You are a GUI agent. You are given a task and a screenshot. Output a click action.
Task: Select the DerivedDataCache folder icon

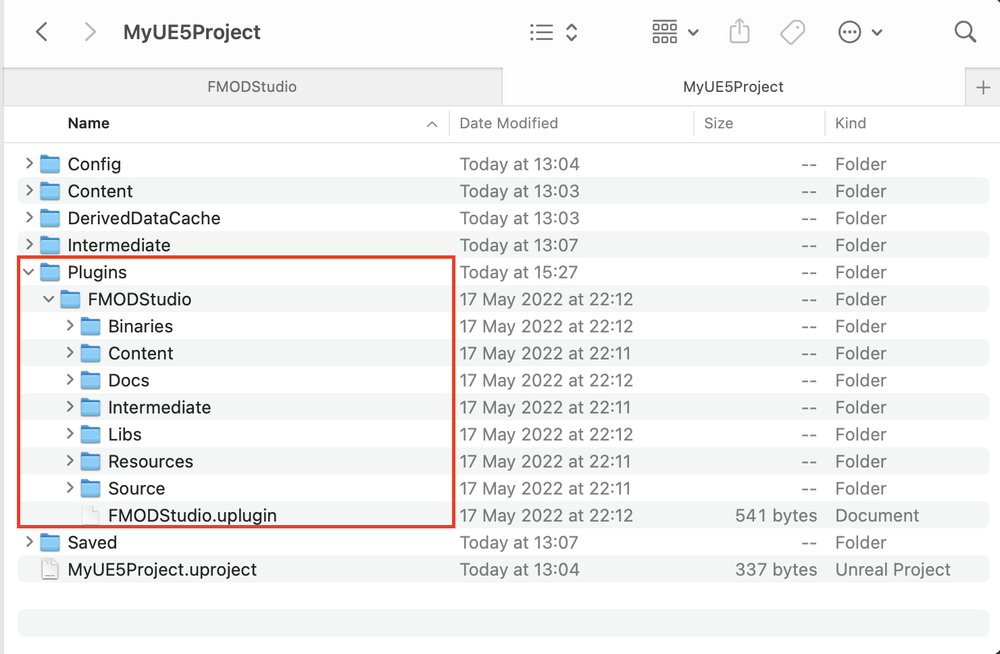click(x=50, y=218)
